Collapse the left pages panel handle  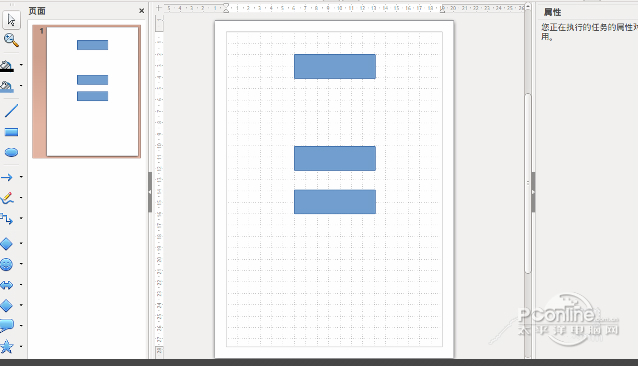tap(150, 192)
